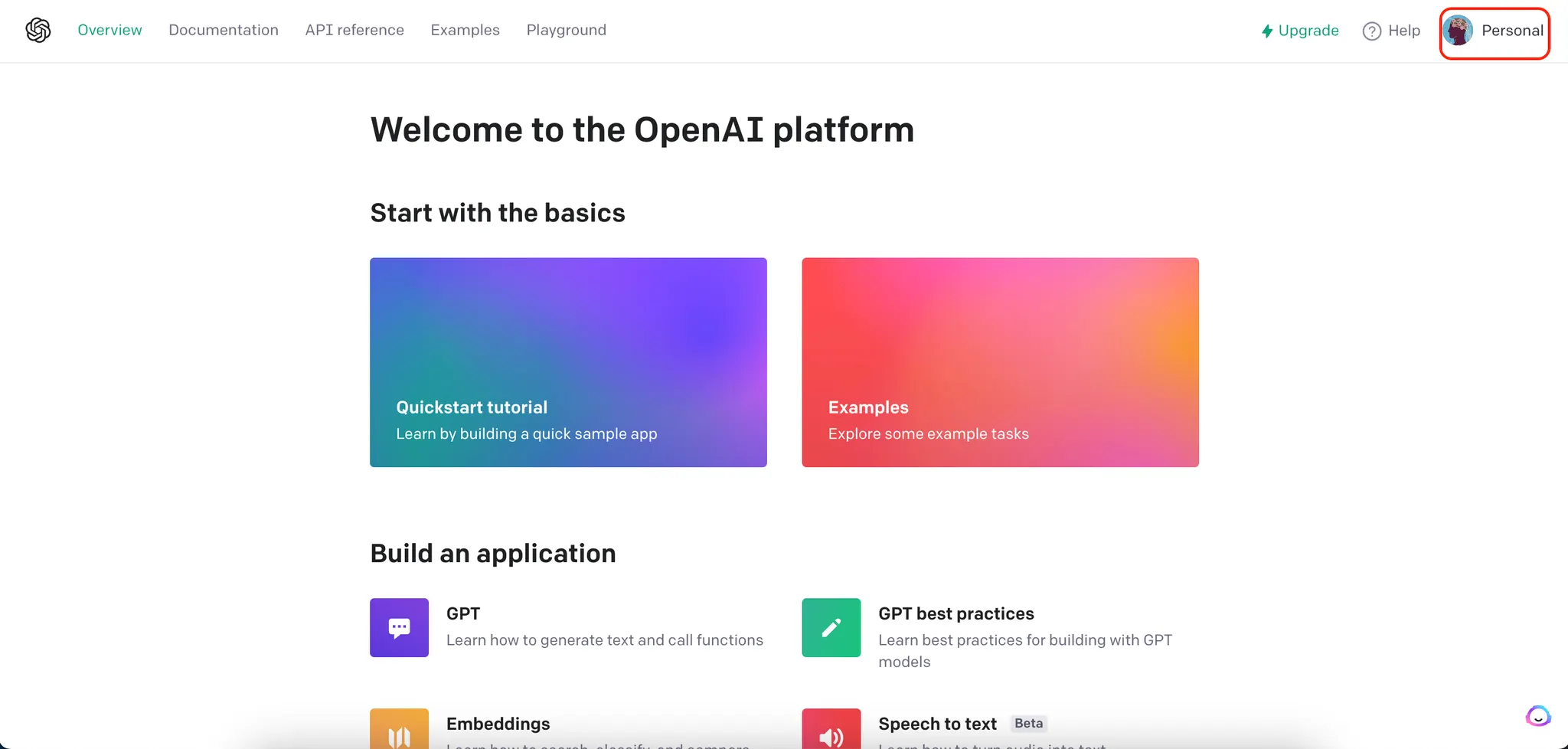Open the Quickstart tutorial card
Viewport: 1568px width, 749px height.
click(x=568, y=362)
